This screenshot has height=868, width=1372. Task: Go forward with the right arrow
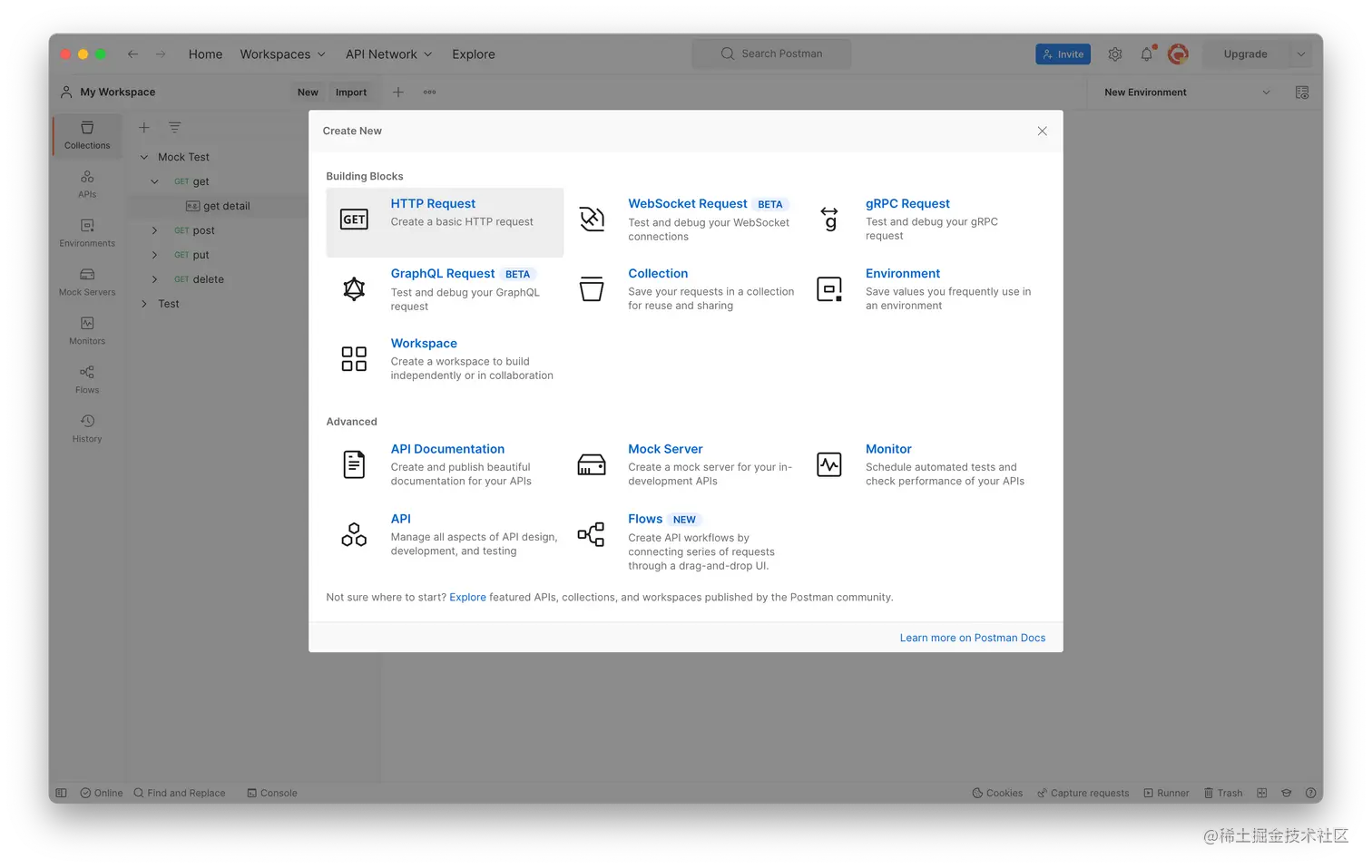click(161, 54)
